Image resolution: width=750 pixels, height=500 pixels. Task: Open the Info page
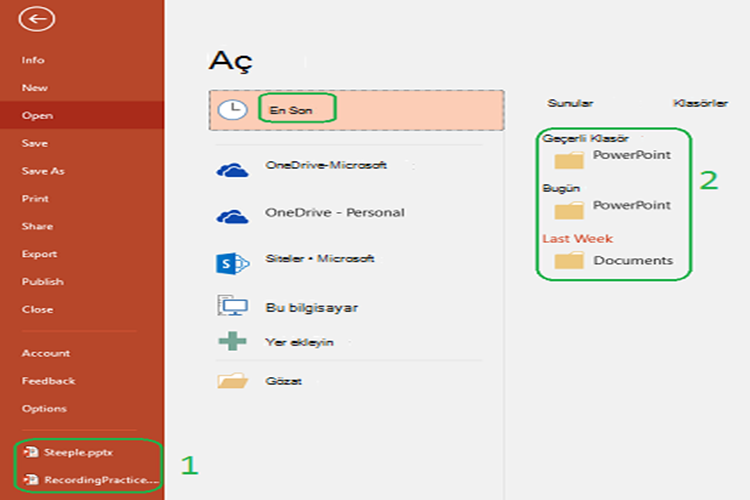33,60
